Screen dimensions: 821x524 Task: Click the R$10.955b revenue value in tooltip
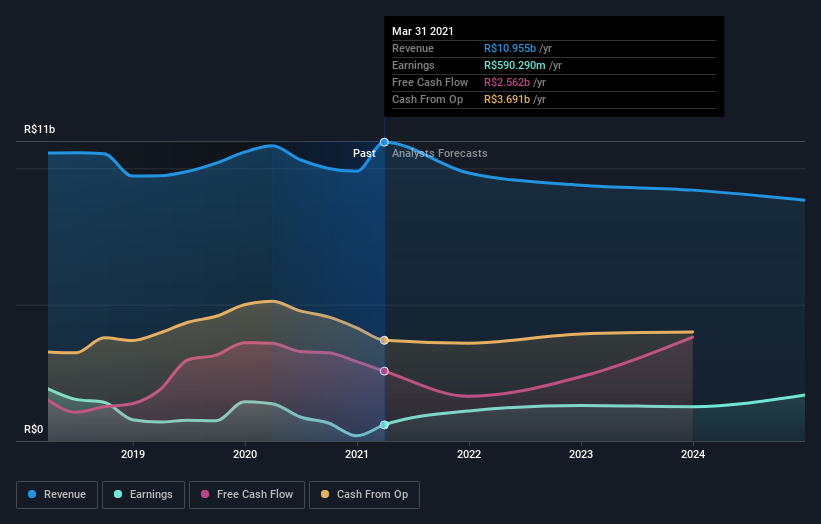510,48
